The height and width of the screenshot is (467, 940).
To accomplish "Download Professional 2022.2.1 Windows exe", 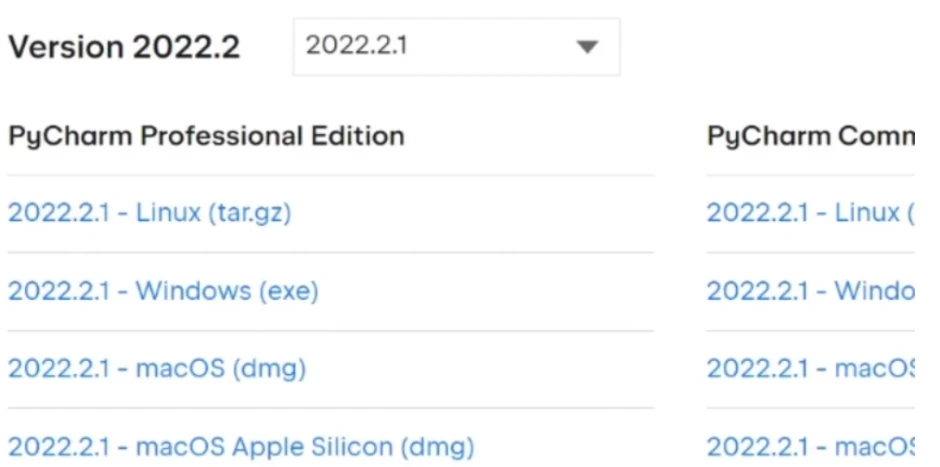I will point(163,291).
